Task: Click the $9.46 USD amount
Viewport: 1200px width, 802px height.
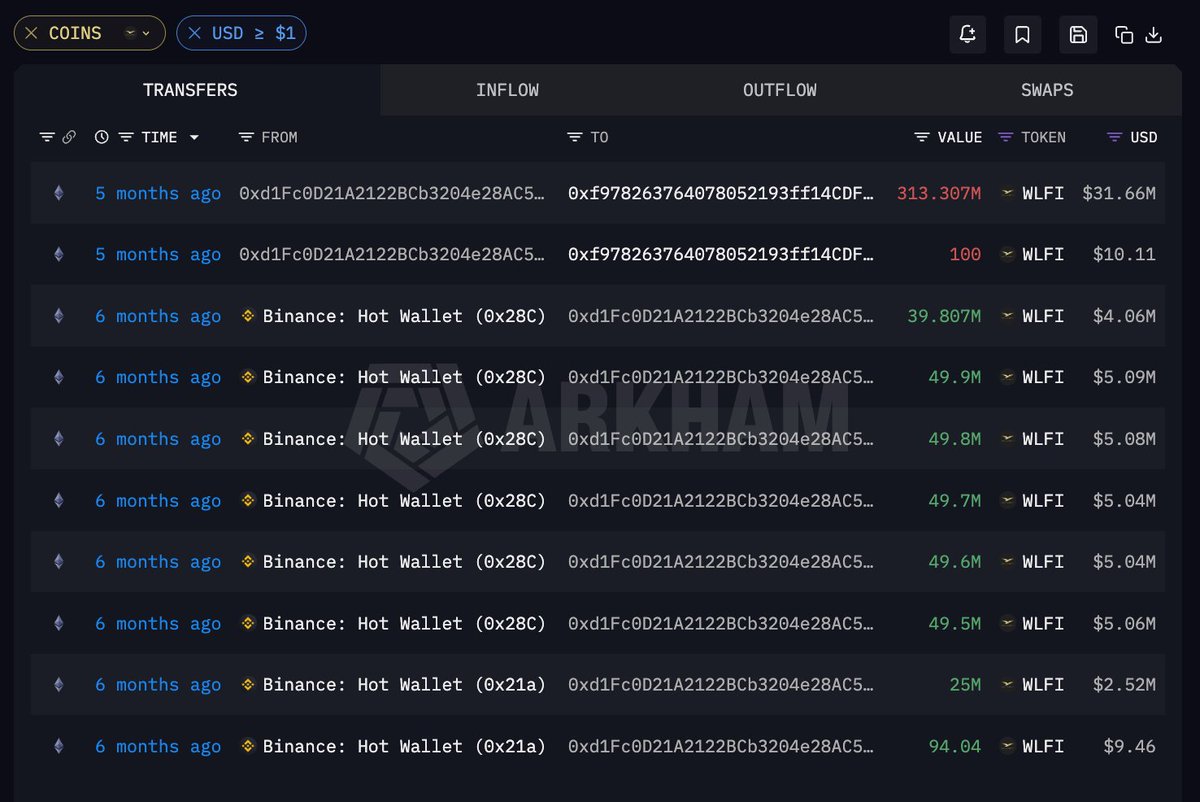Action: click(x=1130, y=746)
